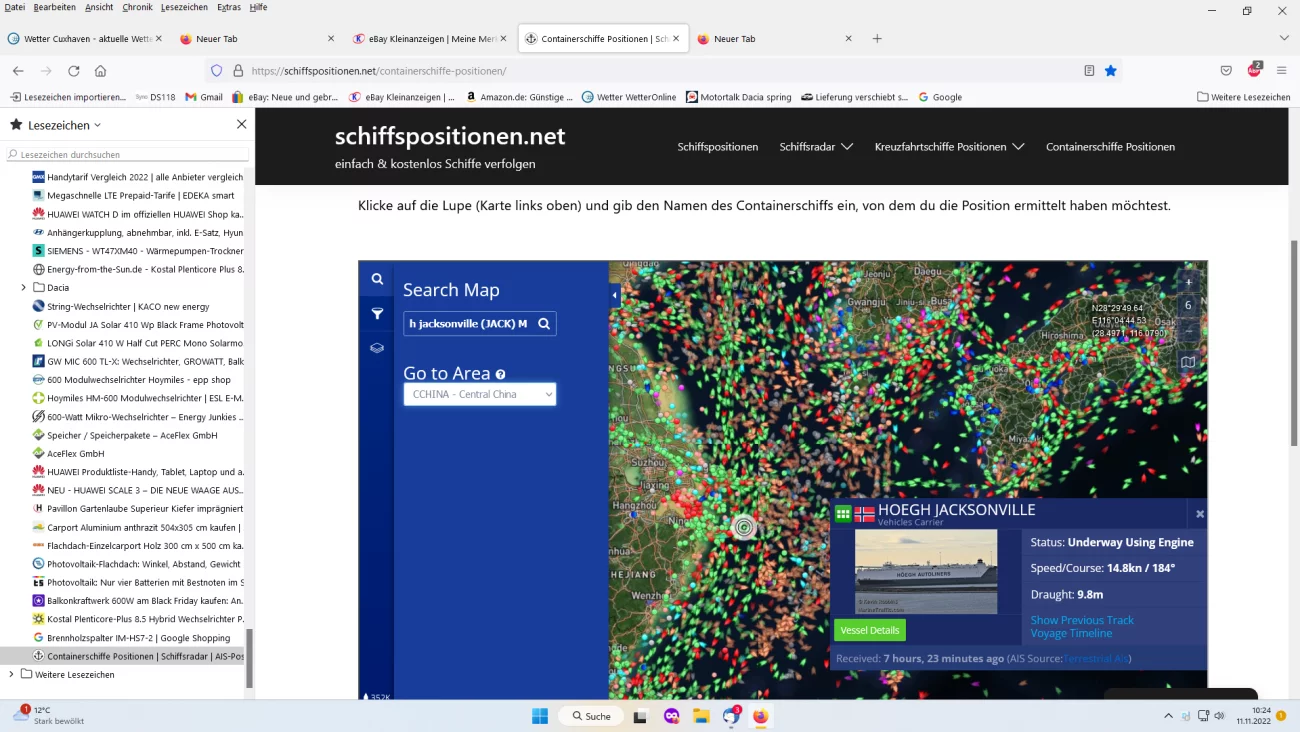Click search icon inside Search Map field
The height and width of the screenshot is (732, 1300).
pos(544,324)
